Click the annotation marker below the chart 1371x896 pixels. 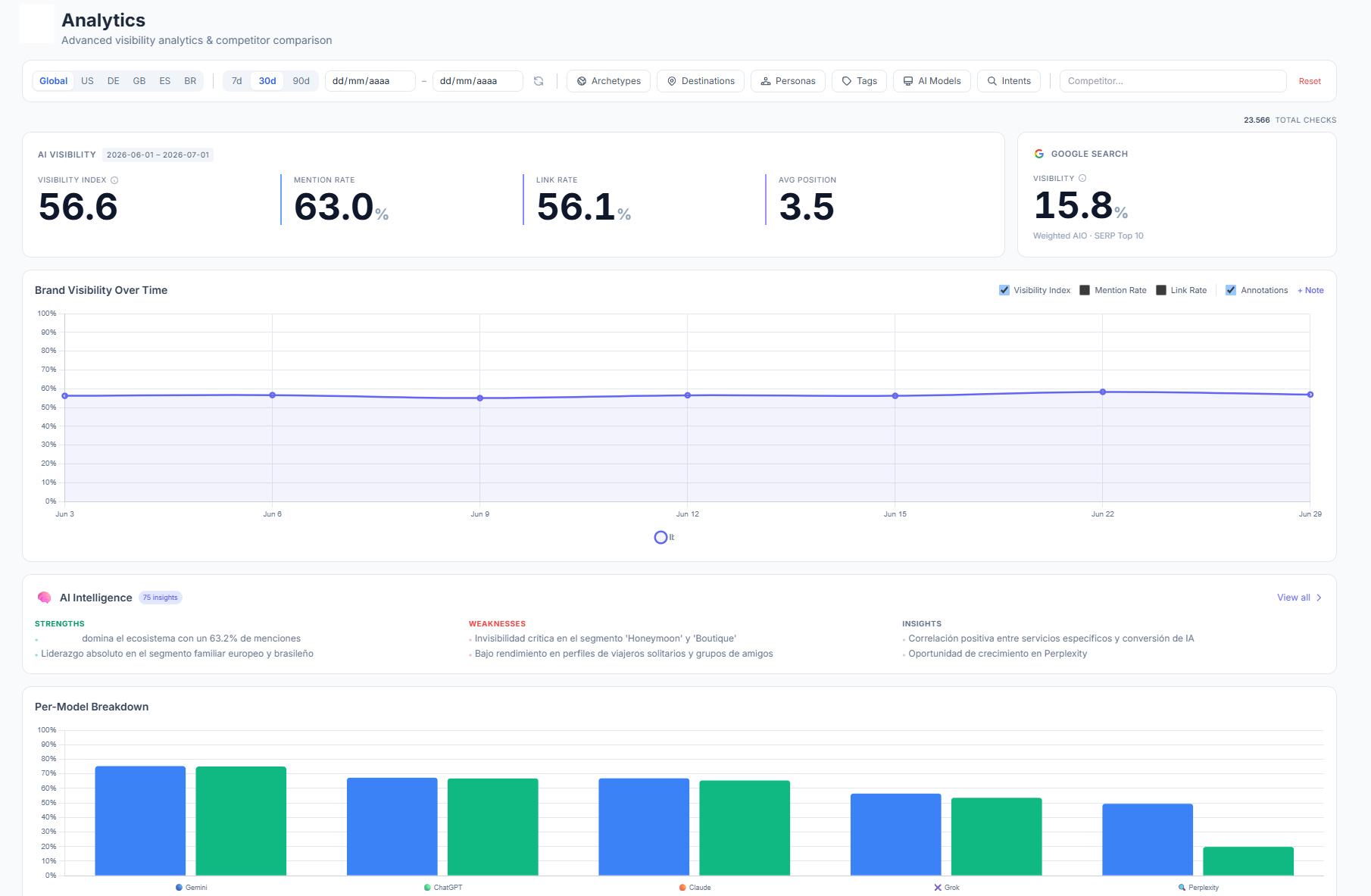[x=661, y=537]
